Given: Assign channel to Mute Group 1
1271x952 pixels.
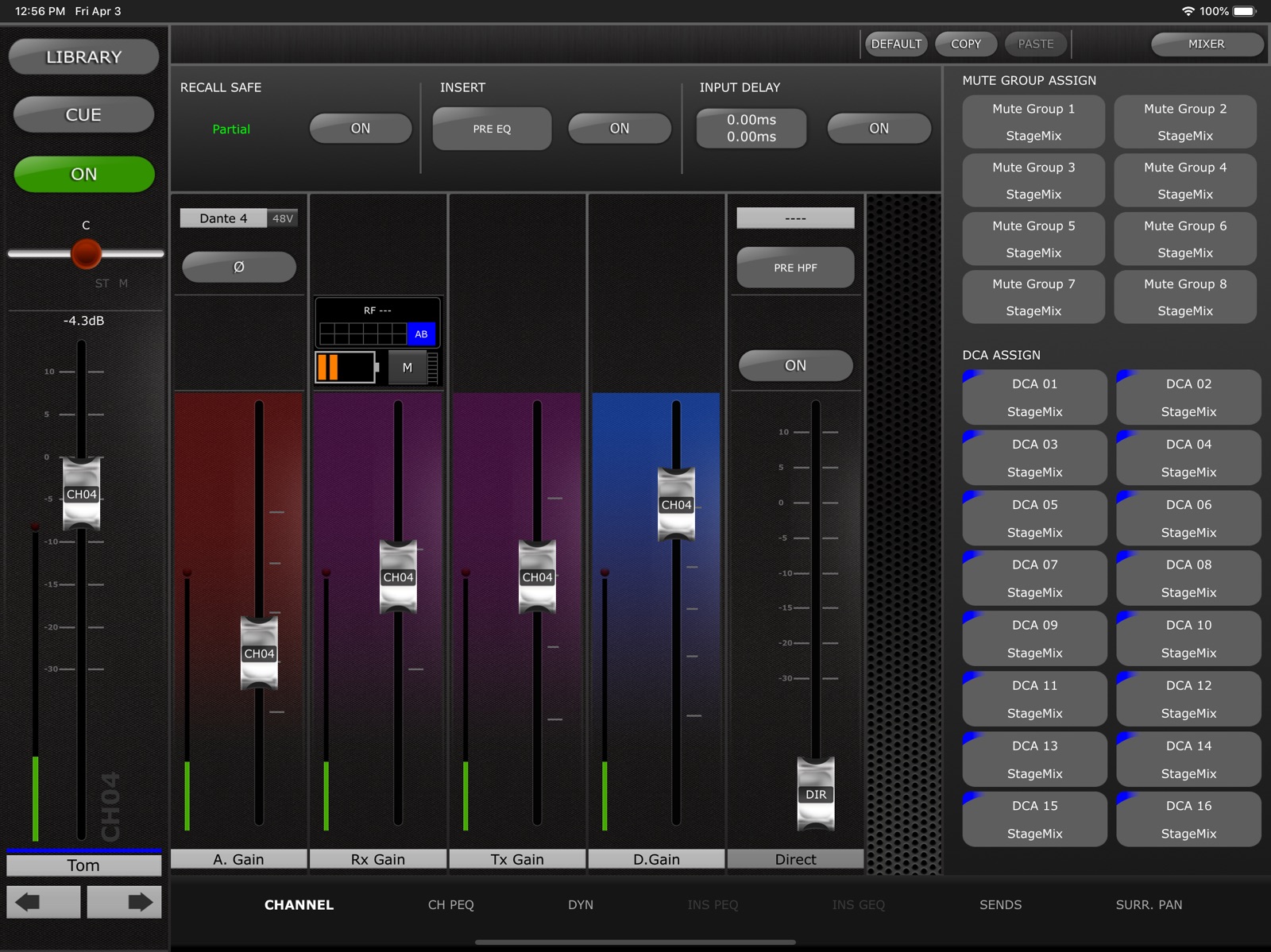Looking at the screenshot, I should (1033, 122).
